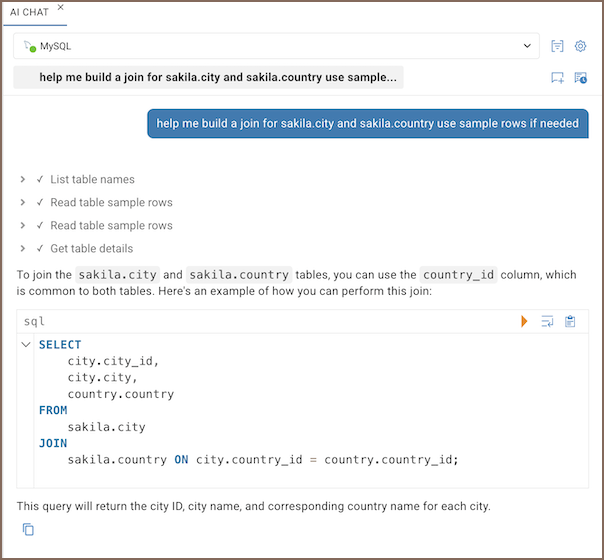Click the ON keyword in code
The height and width of the screenshot is (560, 604).
pyautogui.click(x=181, y=460)
